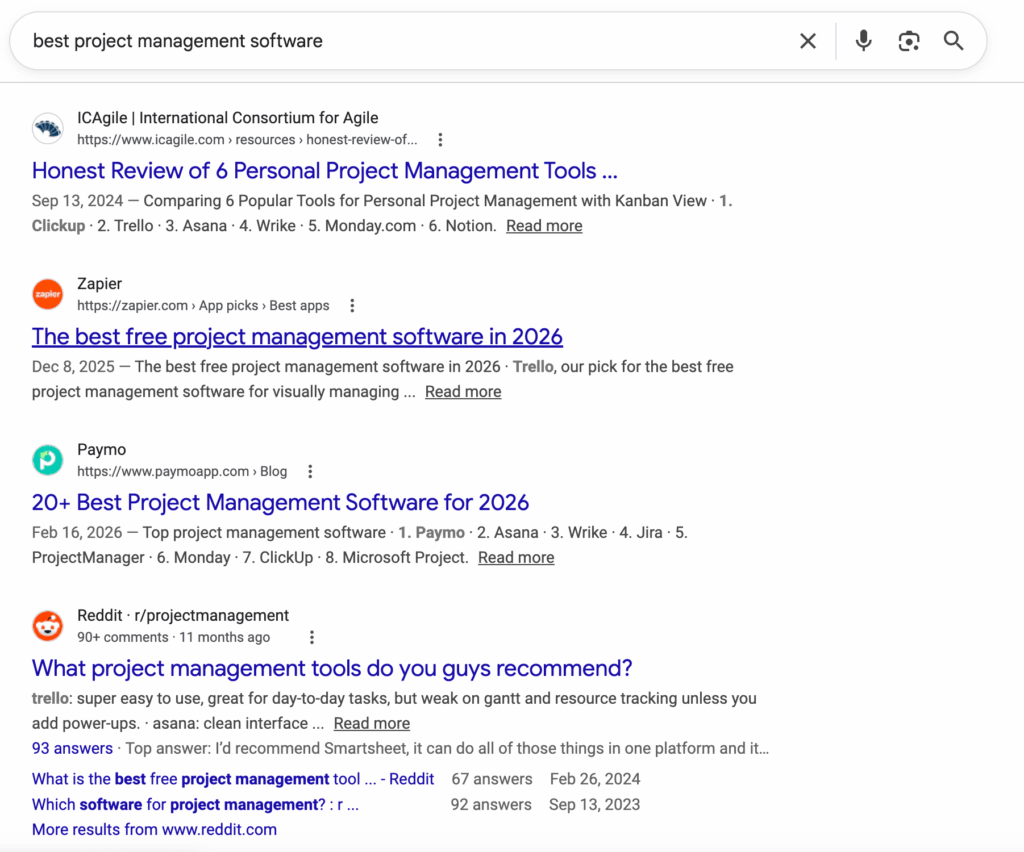Open The best free project management software in 2026
The image size is (1024, 852).
(297, 336)
